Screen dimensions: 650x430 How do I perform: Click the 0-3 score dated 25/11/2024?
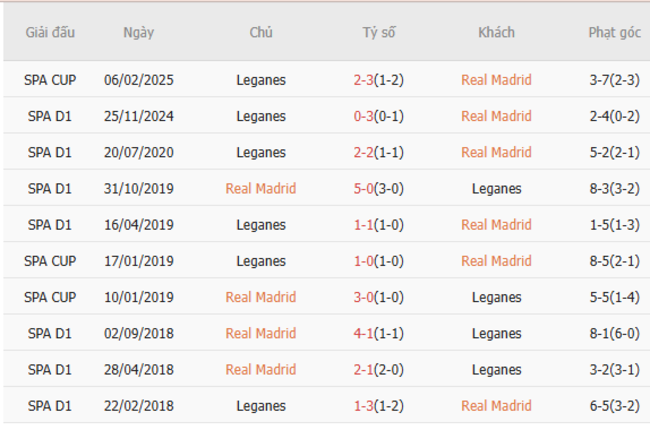coord(363,116)
